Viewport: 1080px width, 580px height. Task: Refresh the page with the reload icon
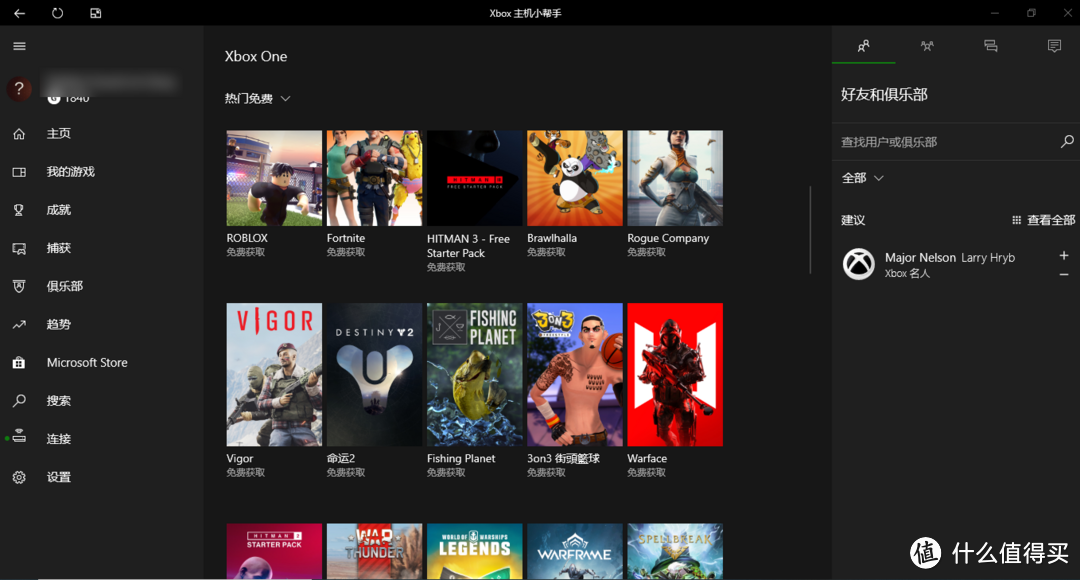(x=57, y=13)
